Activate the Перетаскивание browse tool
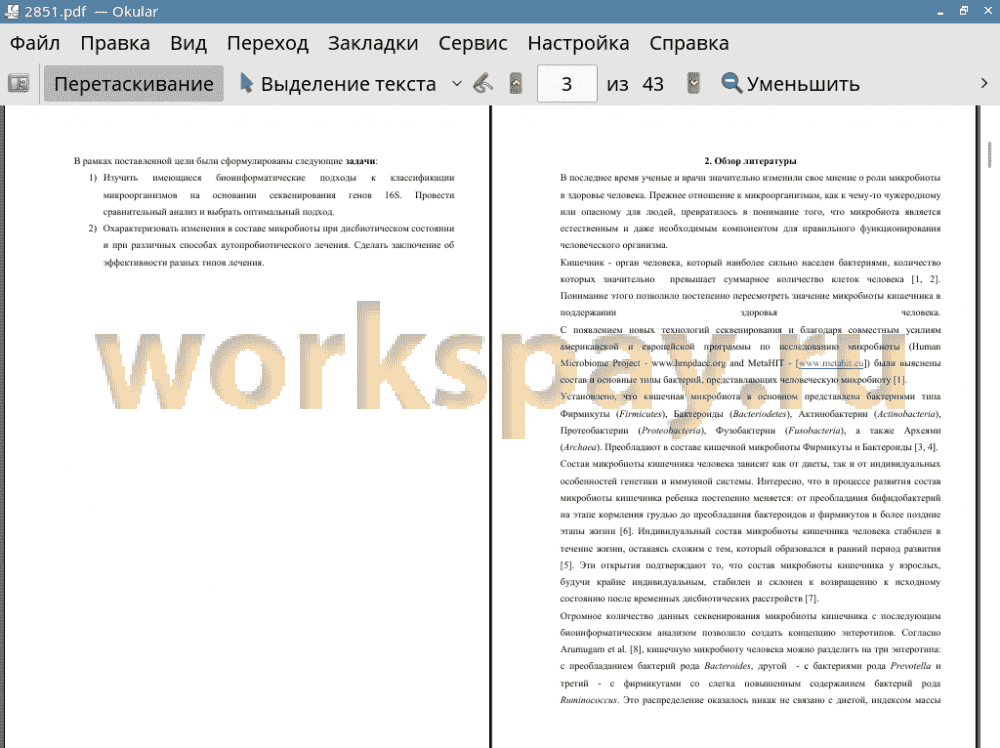1000x748 pixels. click(133, 84)
